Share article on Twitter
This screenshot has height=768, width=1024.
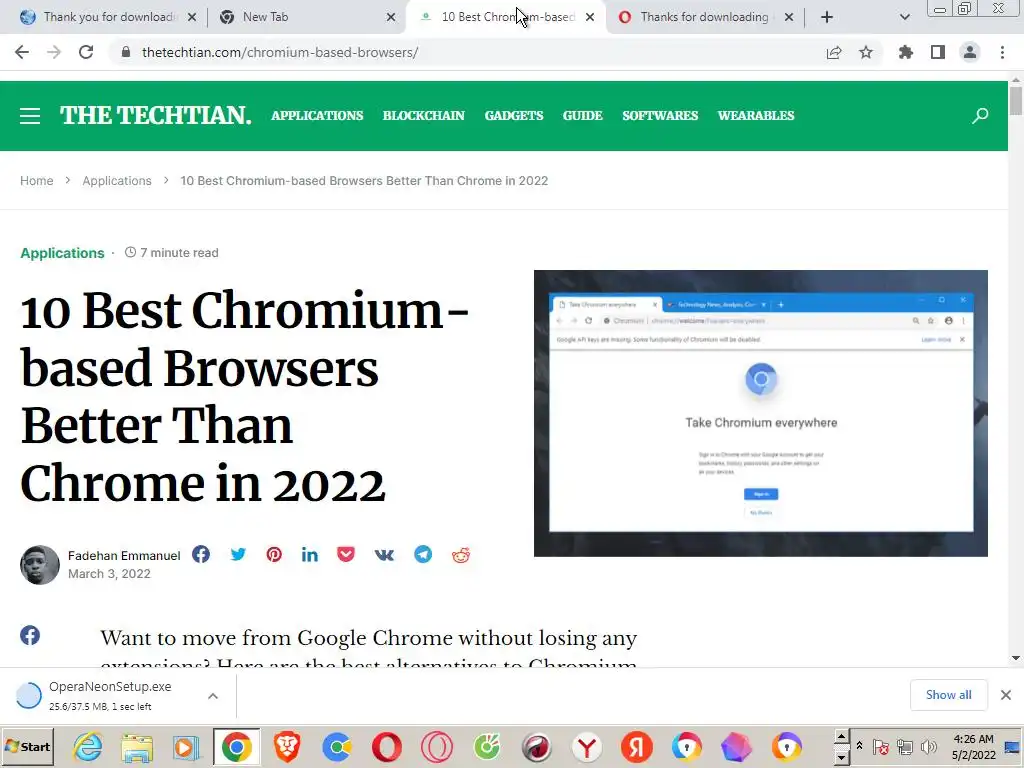click(x=238, y=554)
